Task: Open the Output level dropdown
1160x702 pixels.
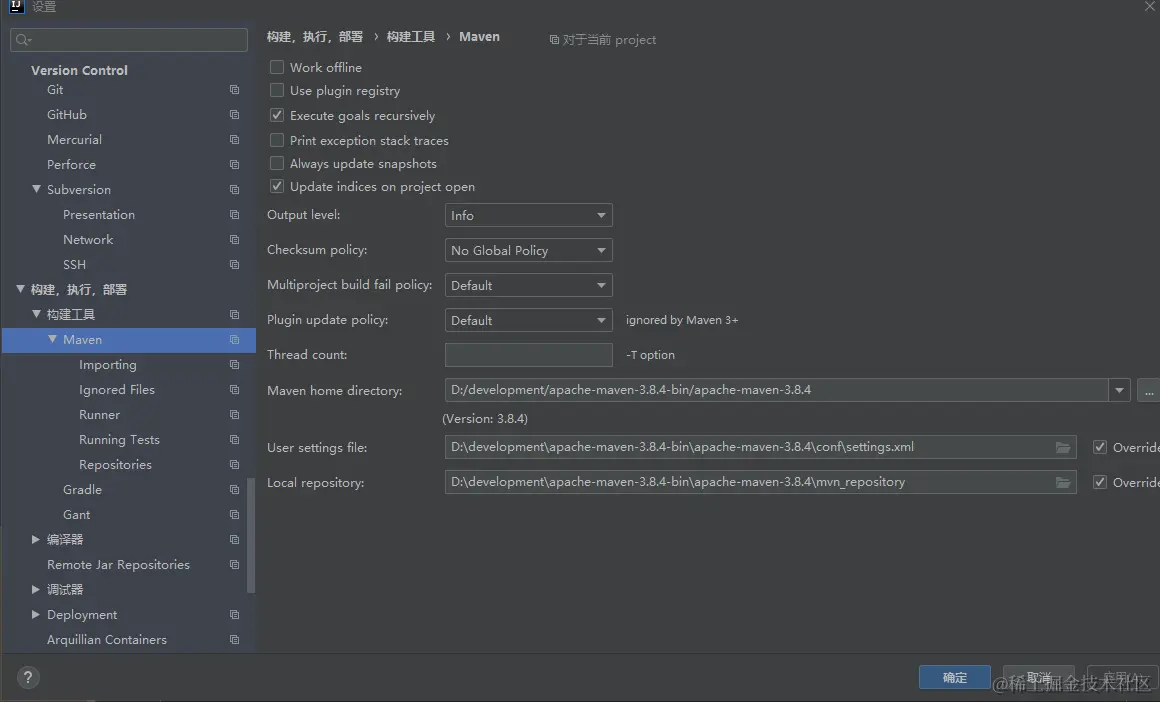Action: pyautogui.click(x=528, y=215)
